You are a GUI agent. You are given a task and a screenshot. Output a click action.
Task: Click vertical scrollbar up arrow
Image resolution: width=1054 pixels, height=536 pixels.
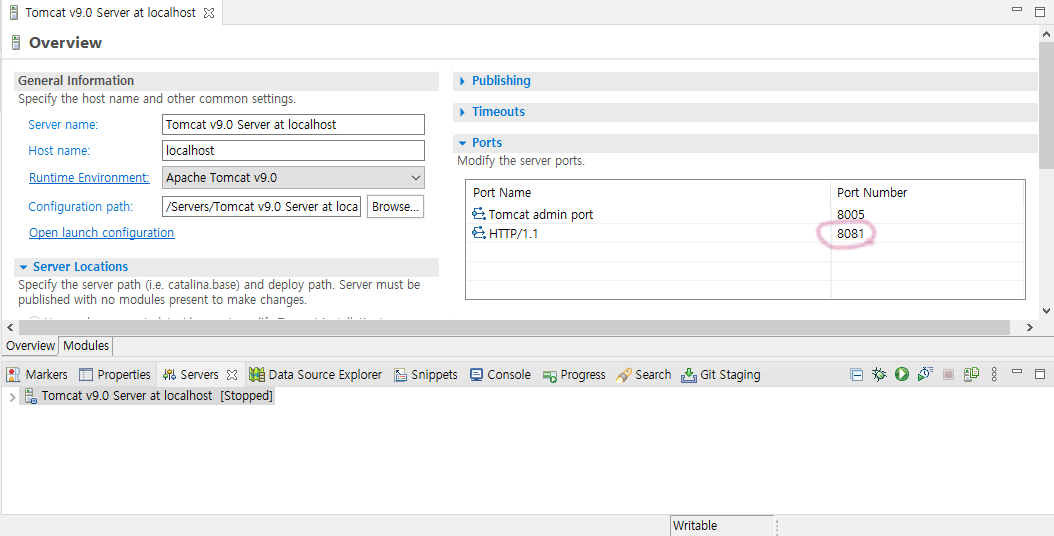(x=1046, y=33)
